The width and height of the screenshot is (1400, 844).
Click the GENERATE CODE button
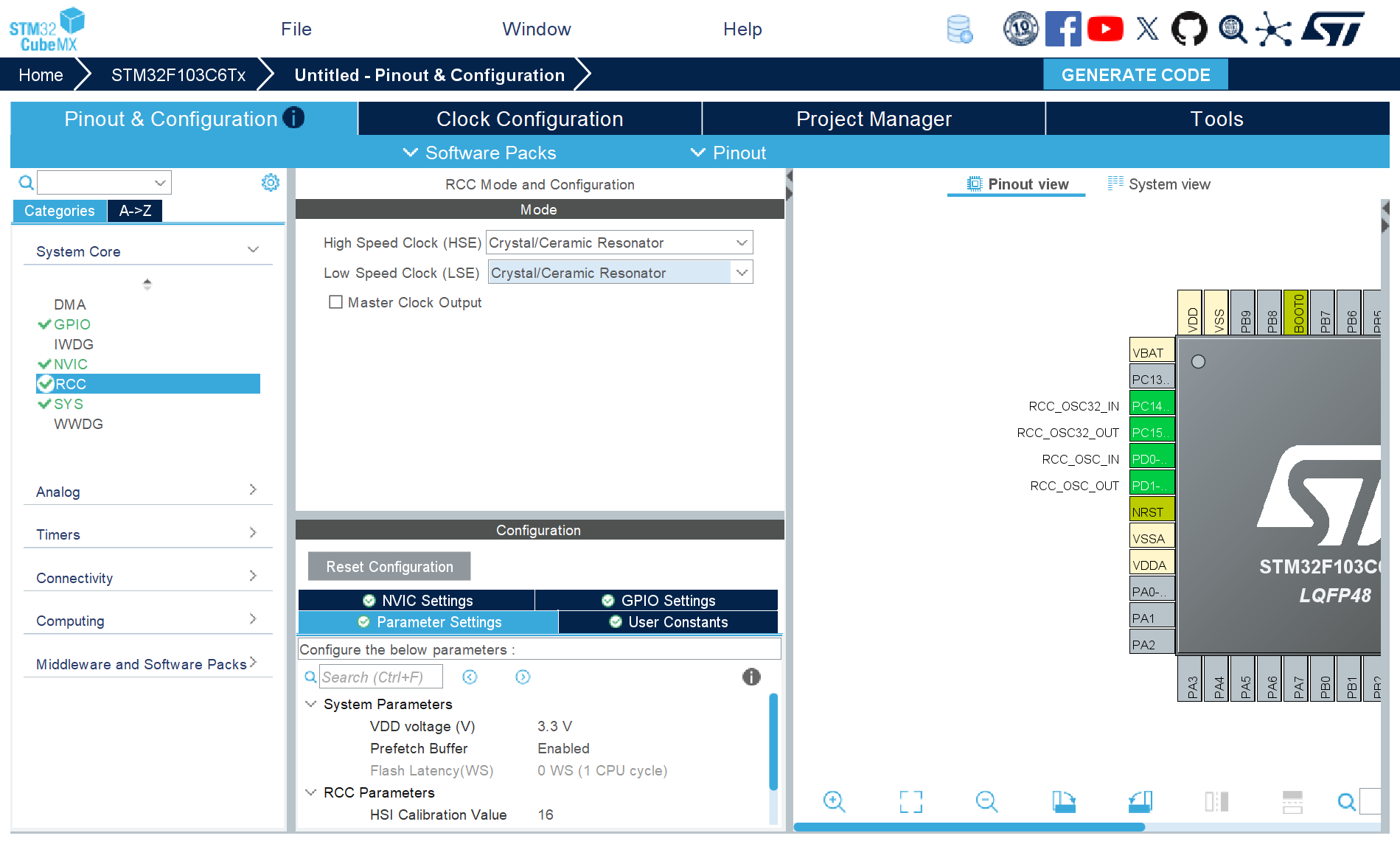1135,74
